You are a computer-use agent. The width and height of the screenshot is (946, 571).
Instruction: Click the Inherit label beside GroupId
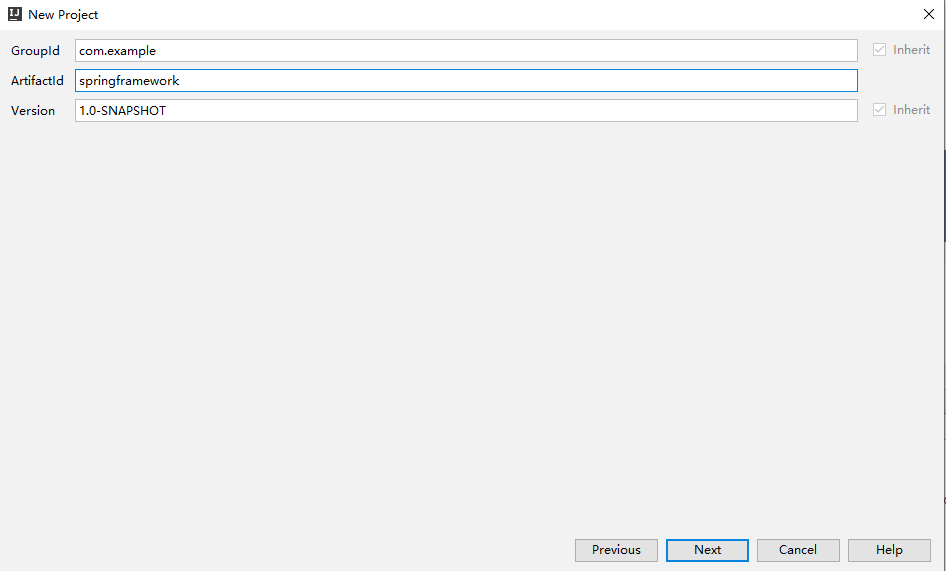tap(911, 50)
